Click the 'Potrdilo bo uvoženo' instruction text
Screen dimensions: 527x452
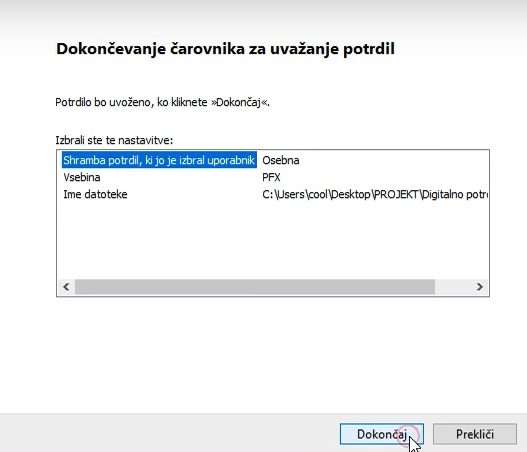(162, 102)
